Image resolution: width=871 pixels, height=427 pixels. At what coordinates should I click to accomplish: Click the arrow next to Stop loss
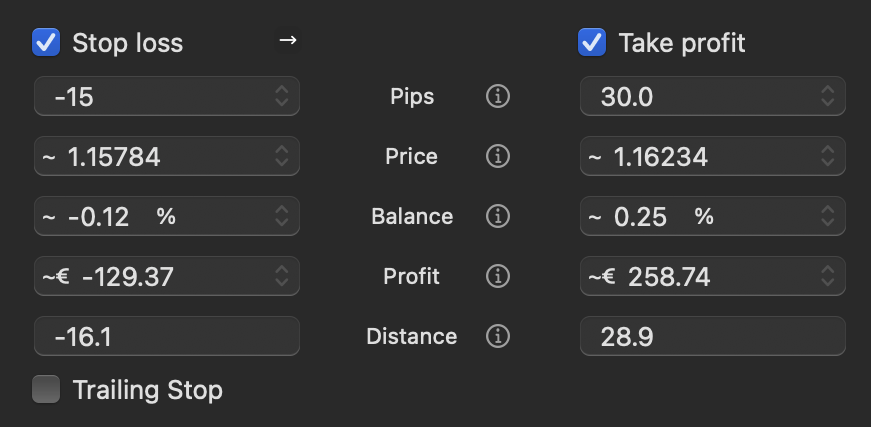click(288, 41)
